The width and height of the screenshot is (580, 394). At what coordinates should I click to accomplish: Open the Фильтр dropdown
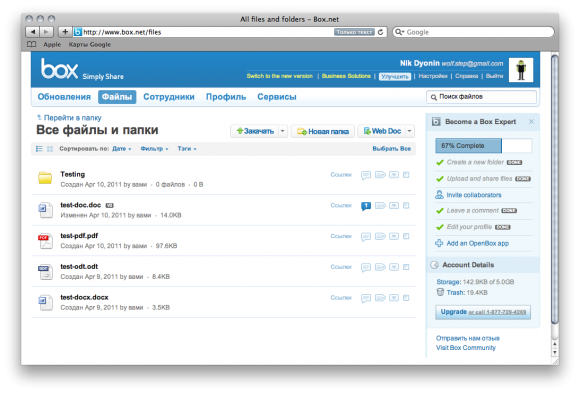tap(154, 149)
